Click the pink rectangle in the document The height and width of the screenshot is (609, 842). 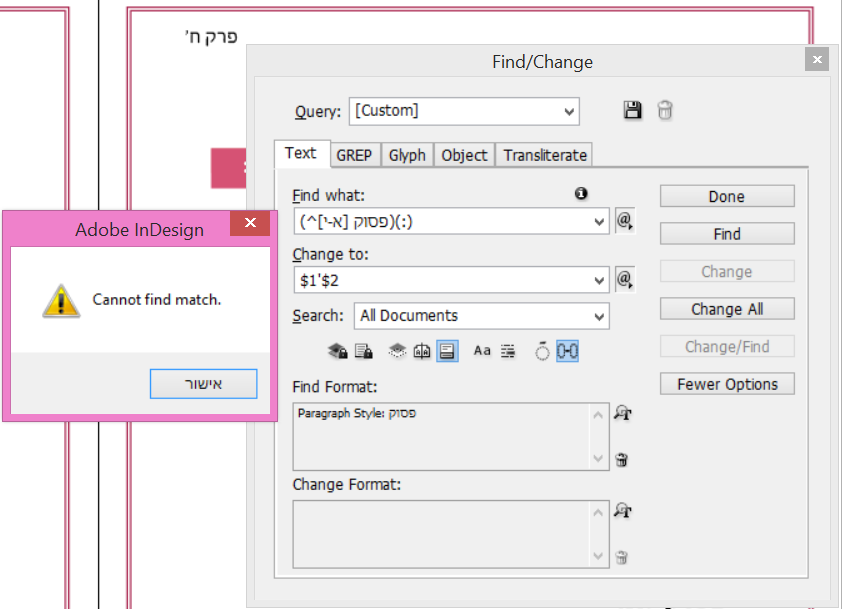[x=228, y=168]
